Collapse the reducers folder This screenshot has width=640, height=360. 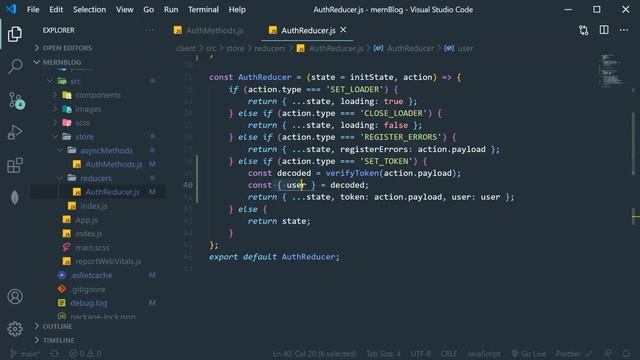click(96, 178)
